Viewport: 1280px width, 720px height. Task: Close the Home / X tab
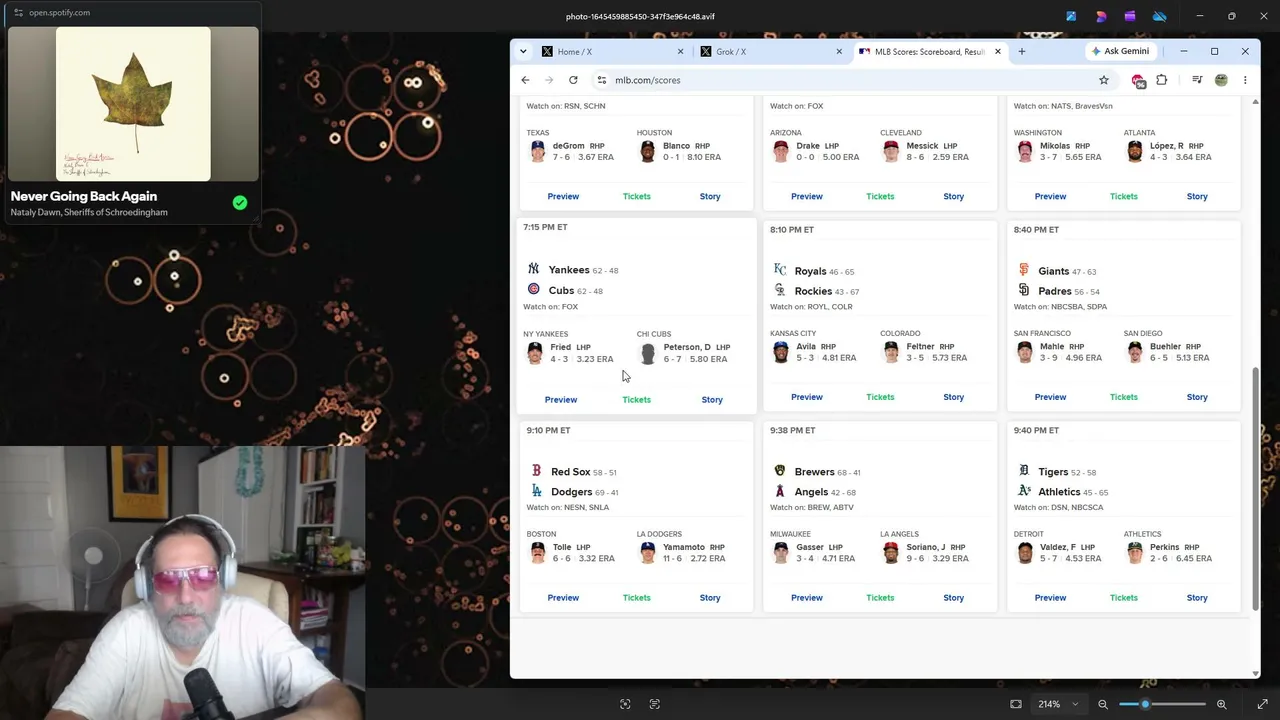pos(681,52)
